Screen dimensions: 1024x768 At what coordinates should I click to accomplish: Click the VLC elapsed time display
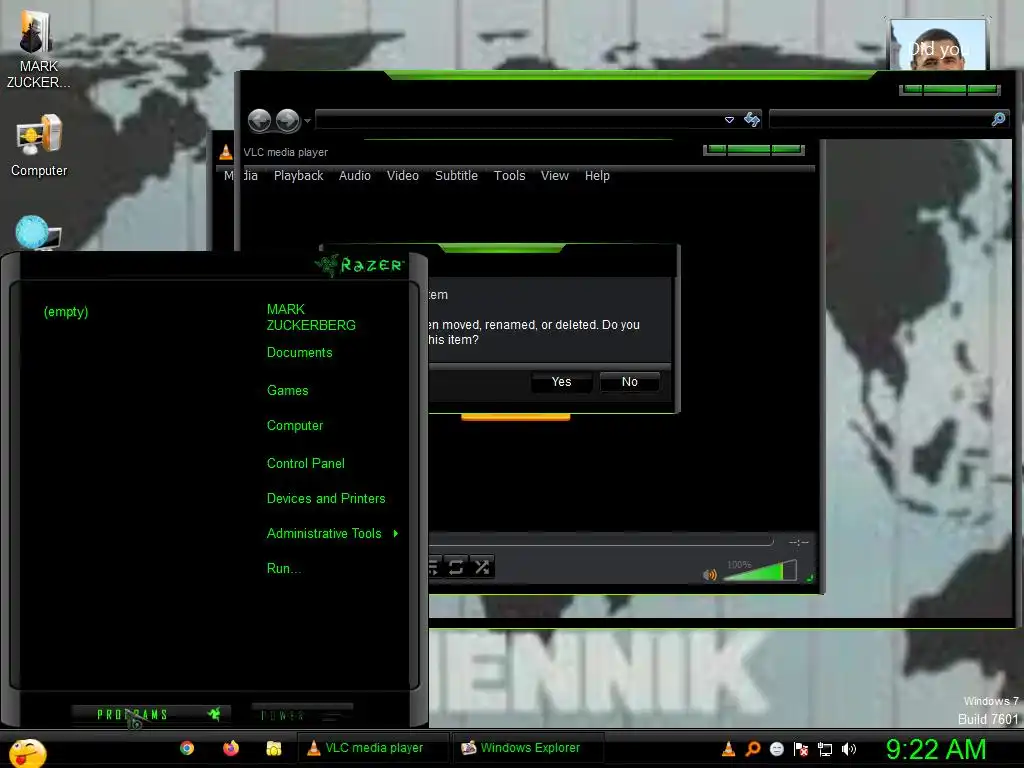pos(799,543)
